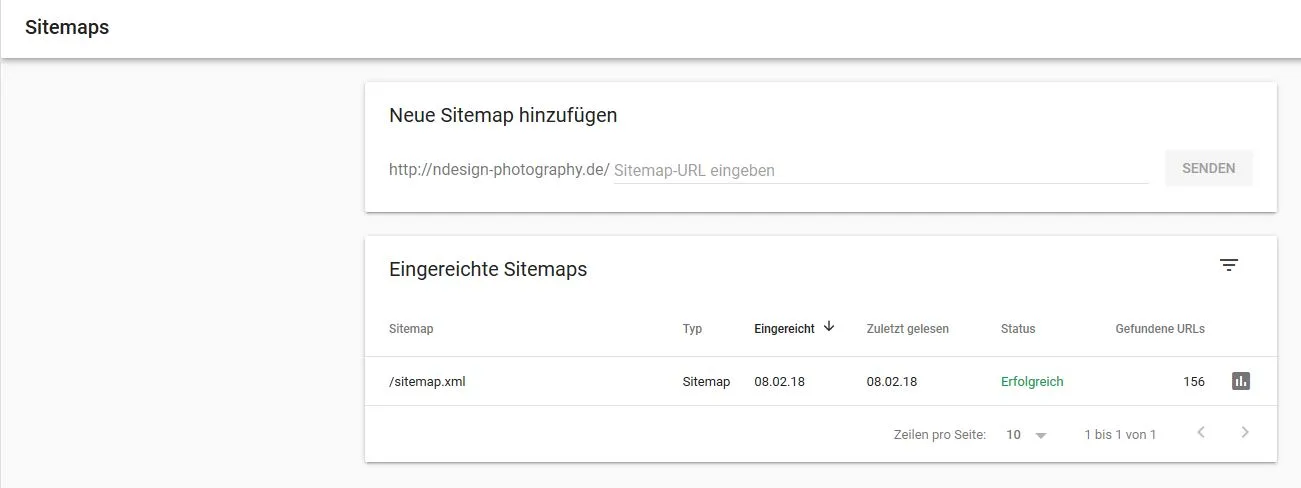Click the found URLs count 156
The image size is (1301, 488).
[x=1194, y=381]
